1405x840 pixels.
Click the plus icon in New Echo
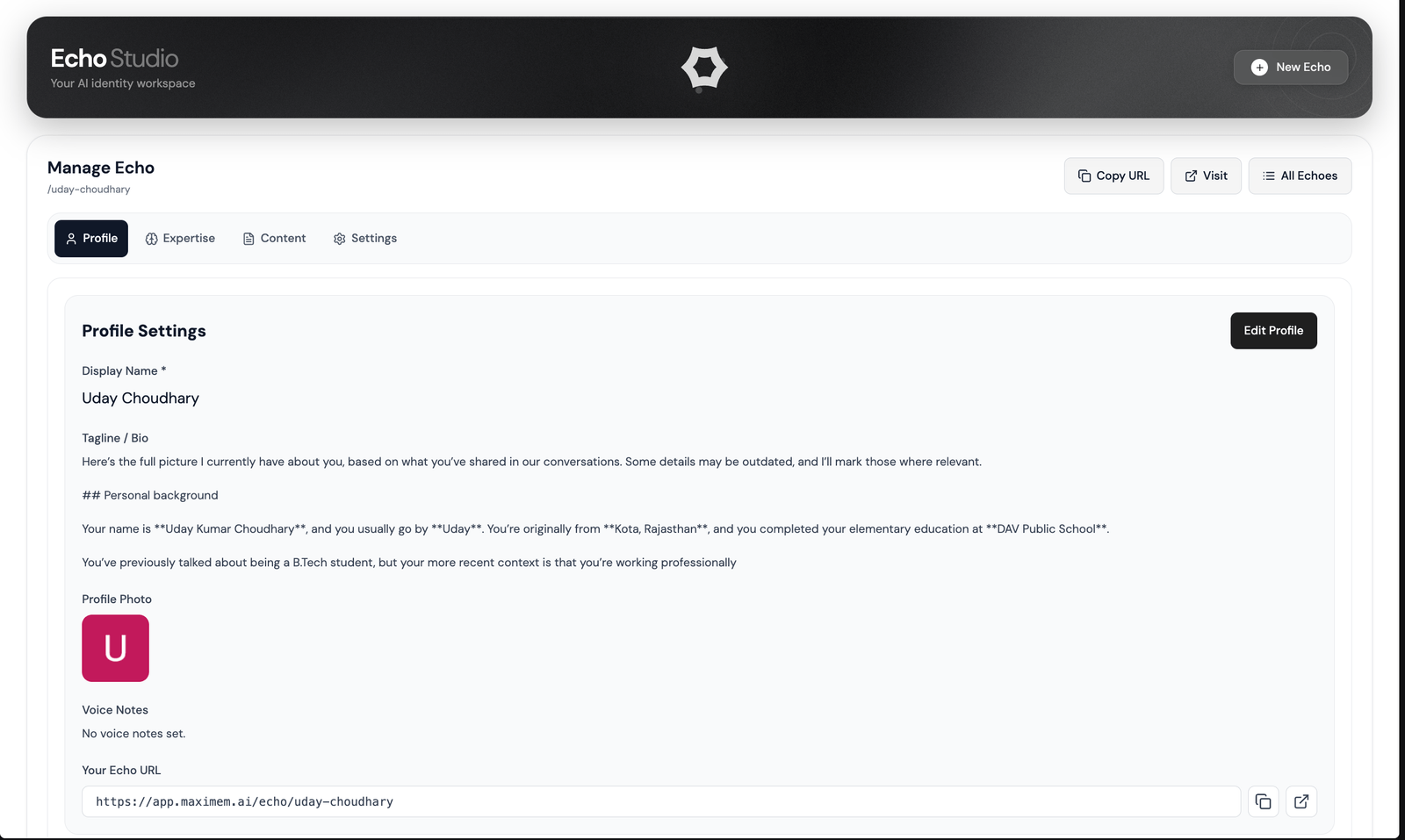click(x=1259, y=68)
